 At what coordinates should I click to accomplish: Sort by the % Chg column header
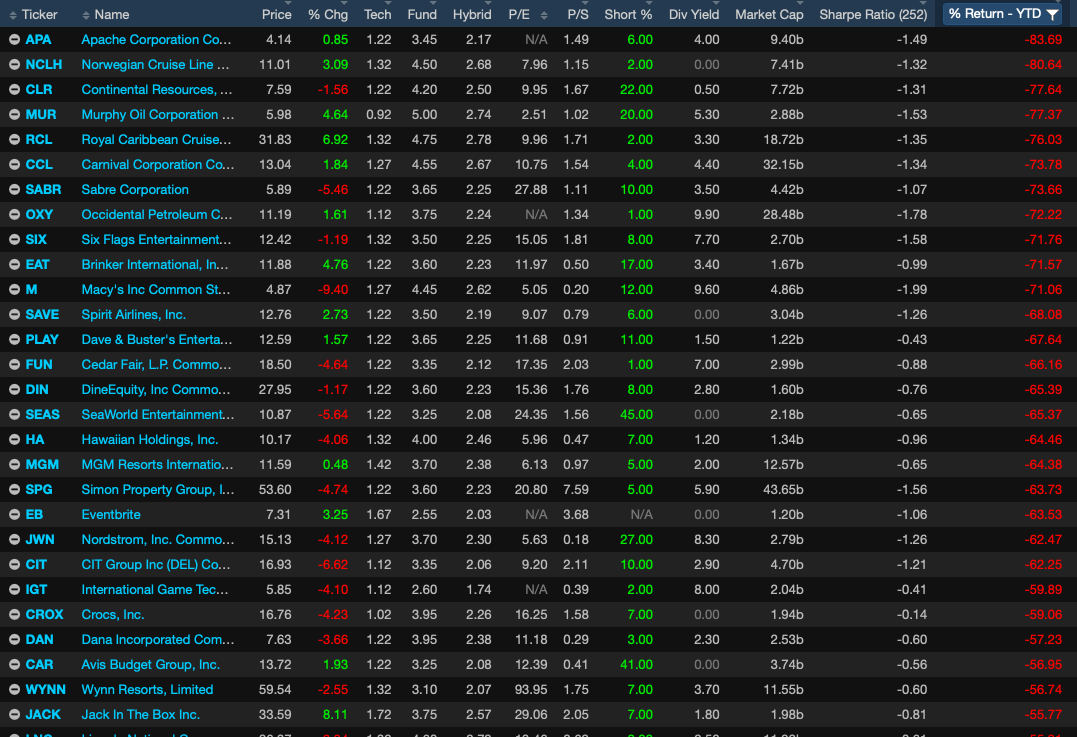328,14
